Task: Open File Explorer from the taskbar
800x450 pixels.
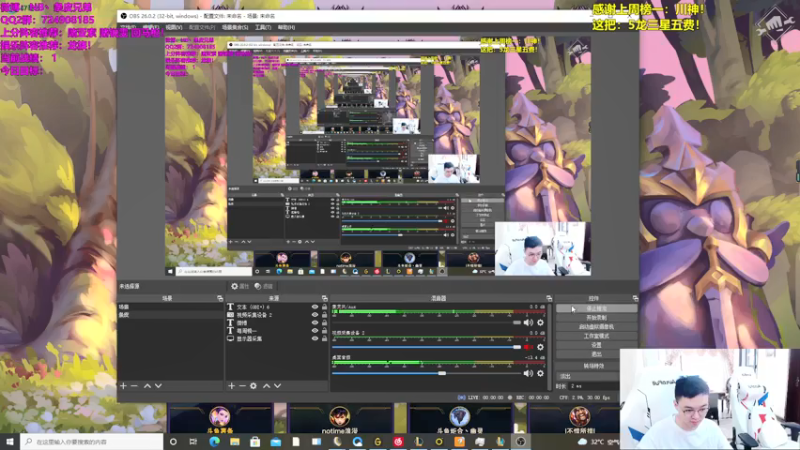Action: click(235, 442)
